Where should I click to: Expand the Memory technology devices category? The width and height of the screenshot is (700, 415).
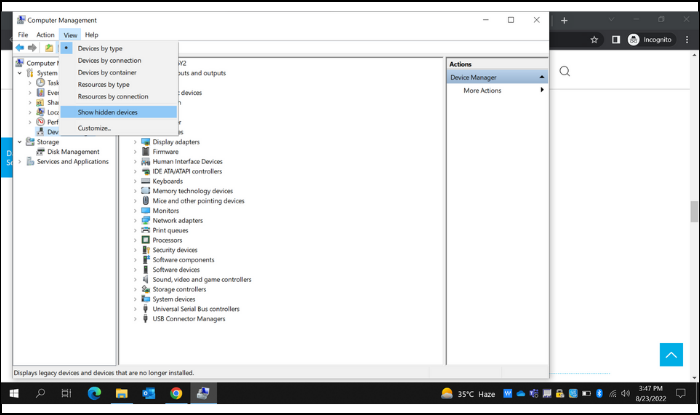point(135,191)
